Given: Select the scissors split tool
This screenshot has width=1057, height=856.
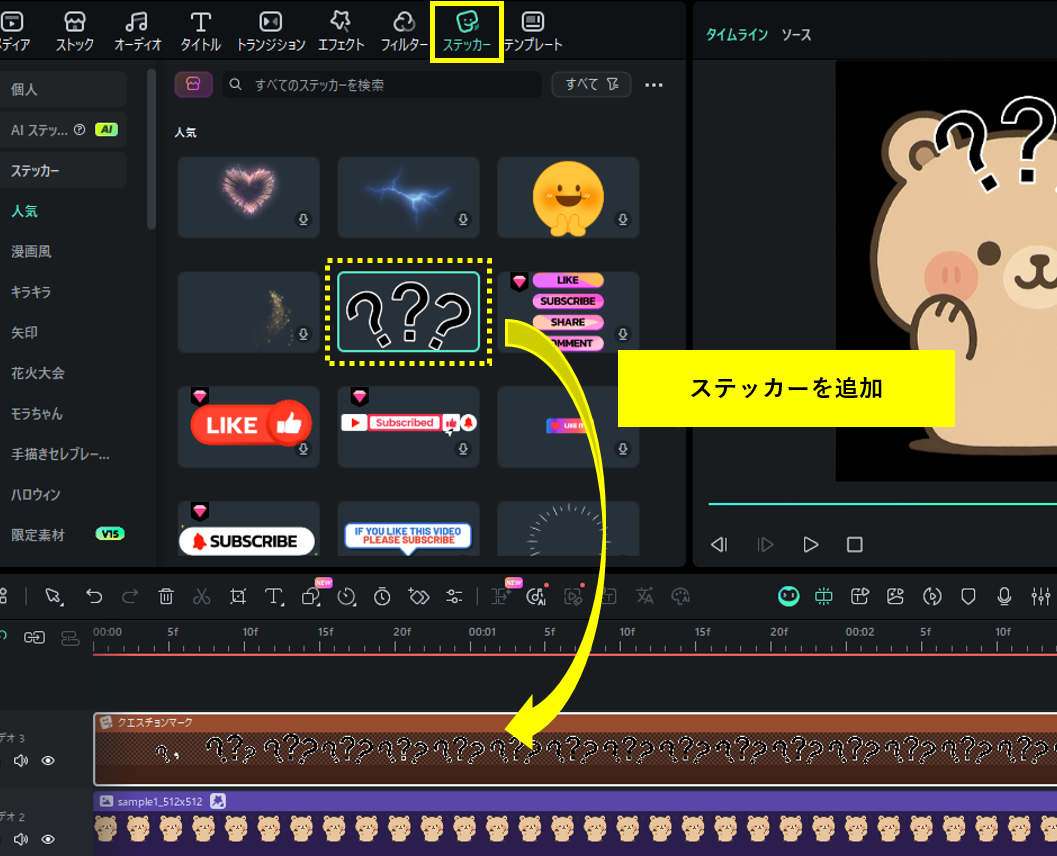Looking at the screenshot, I should click(x=201, y=596).
